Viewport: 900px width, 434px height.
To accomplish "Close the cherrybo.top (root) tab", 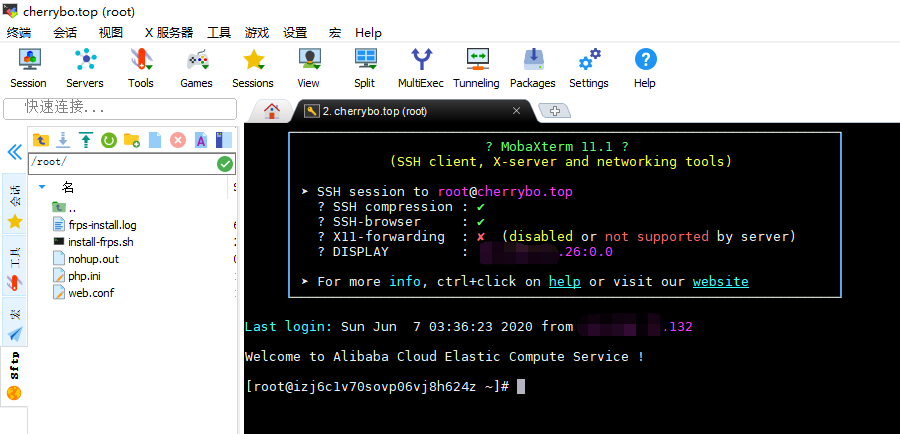I will 516,111.
